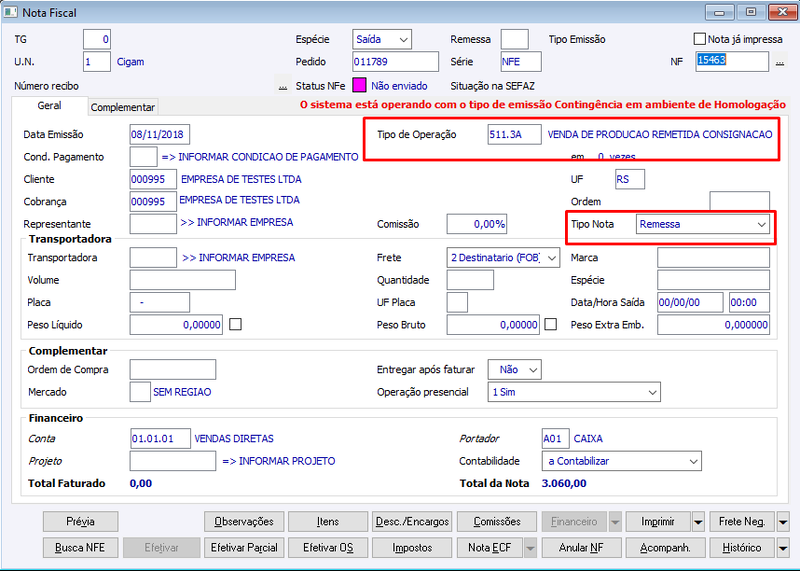Click the Efetivar OS button
Image resolution: width=800 pixels, height=571 pixels.
(x=328, y=548)
